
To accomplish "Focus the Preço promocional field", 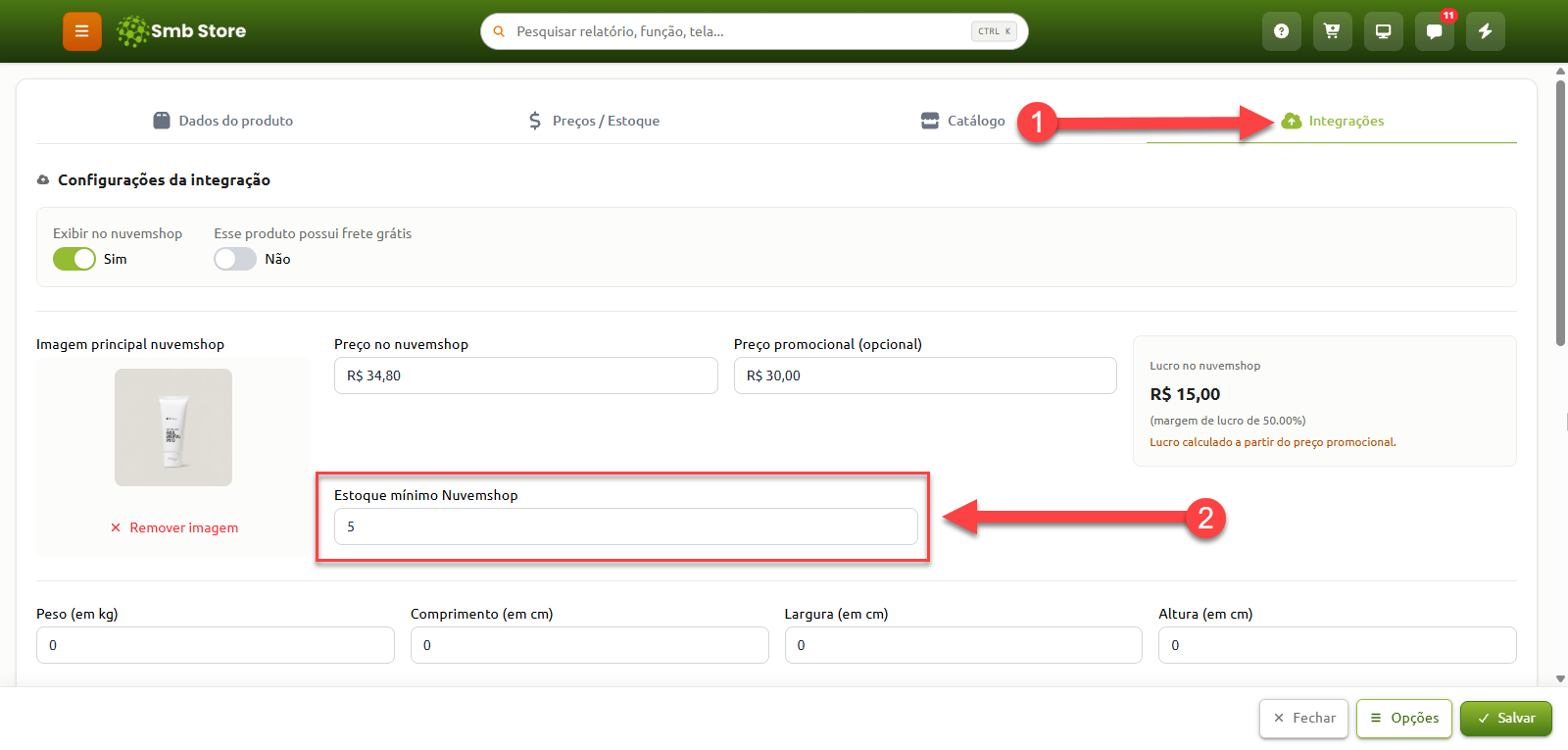I will point(925,375).
